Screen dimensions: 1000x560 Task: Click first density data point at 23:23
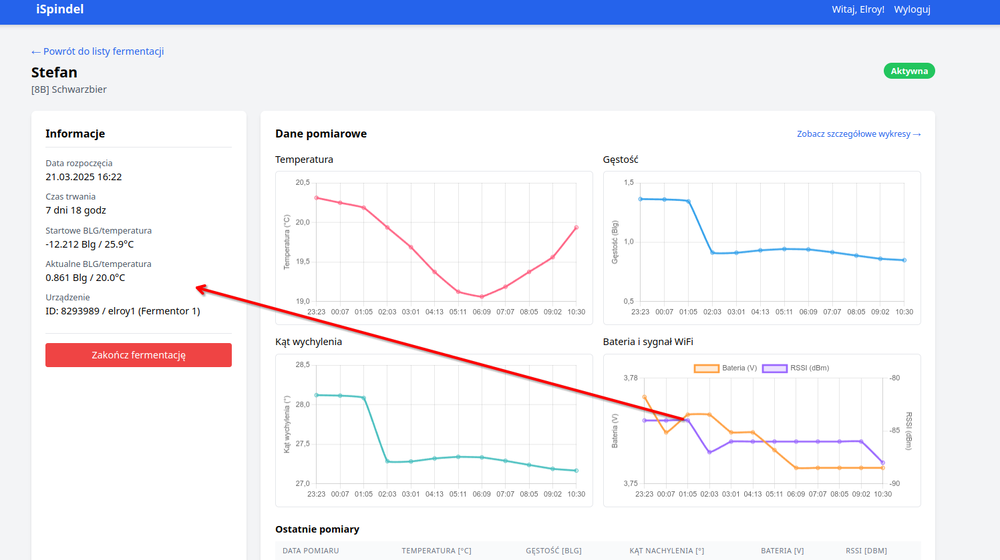coord(640,199)
